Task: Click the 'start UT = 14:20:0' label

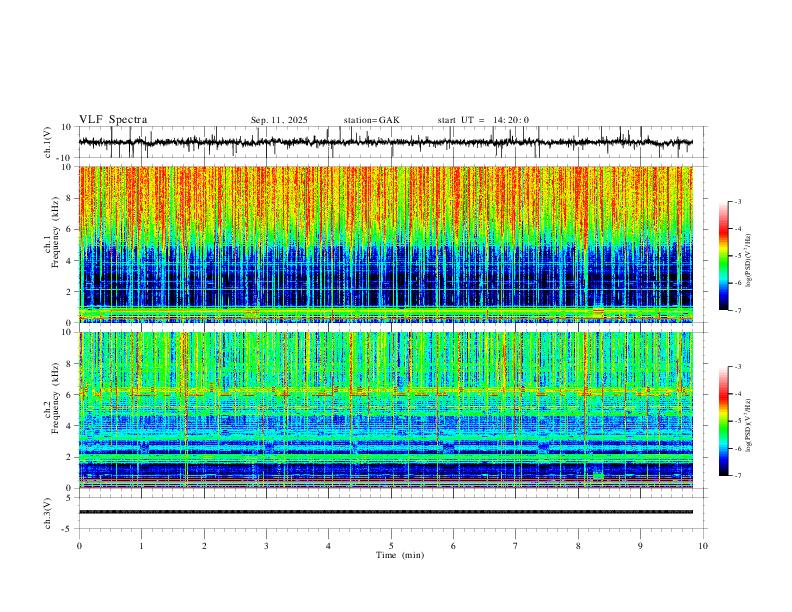Action: click(x=483, y=120)
